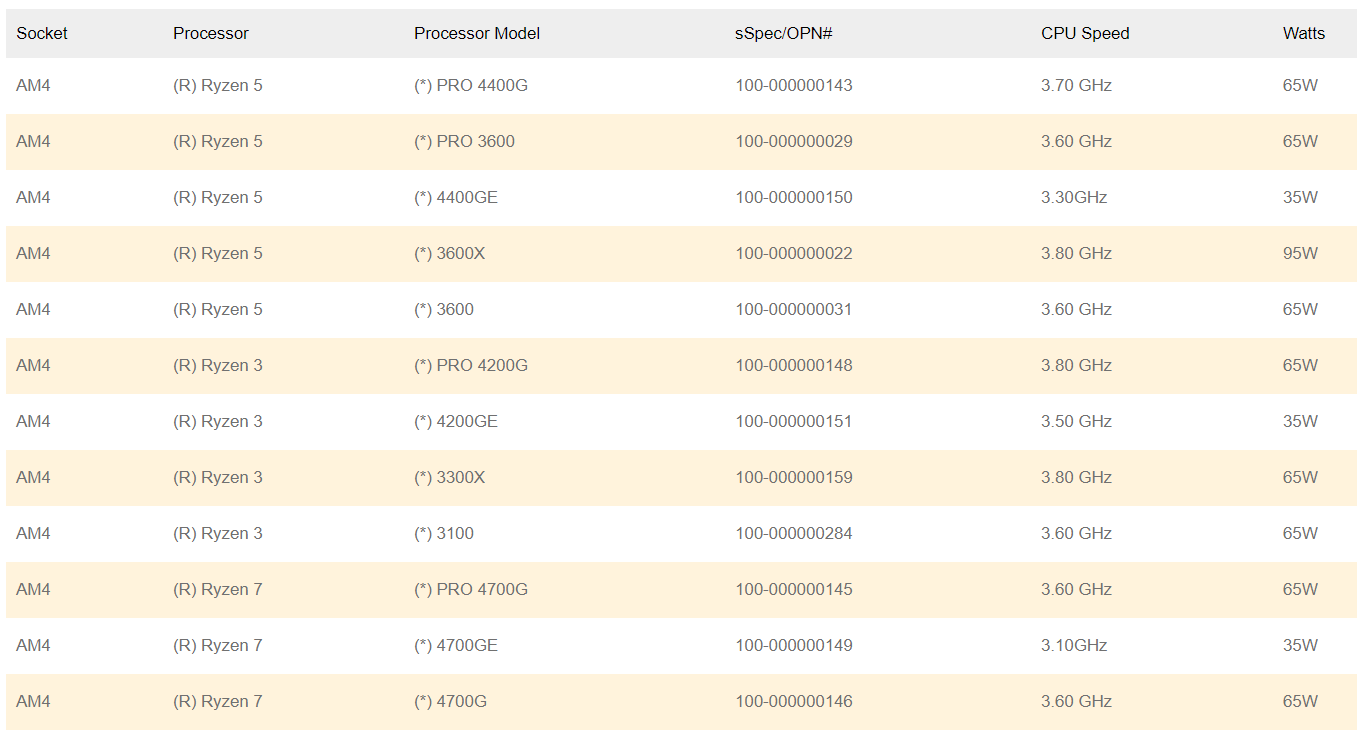Select the (*) PRO 4400G model cell
This screenshot has width=1357, height=736.
pyautogui.click(x=471, y=86)
